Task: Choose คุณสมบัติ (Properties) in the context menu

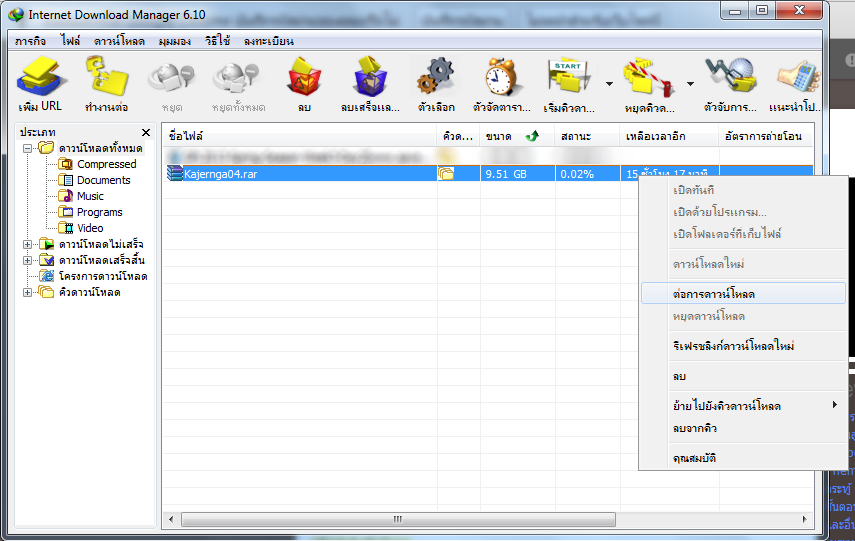Action: click(x=743, y=458)
